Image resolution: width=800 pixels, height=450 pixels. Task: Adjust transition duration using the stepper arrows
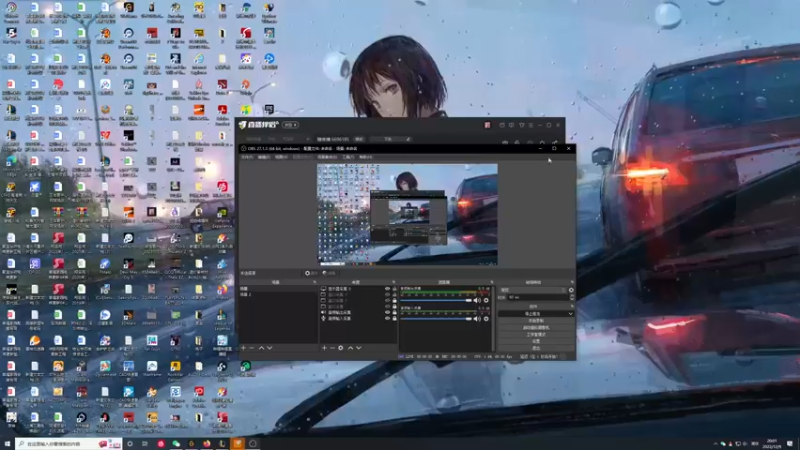click(x=571, y=297)
